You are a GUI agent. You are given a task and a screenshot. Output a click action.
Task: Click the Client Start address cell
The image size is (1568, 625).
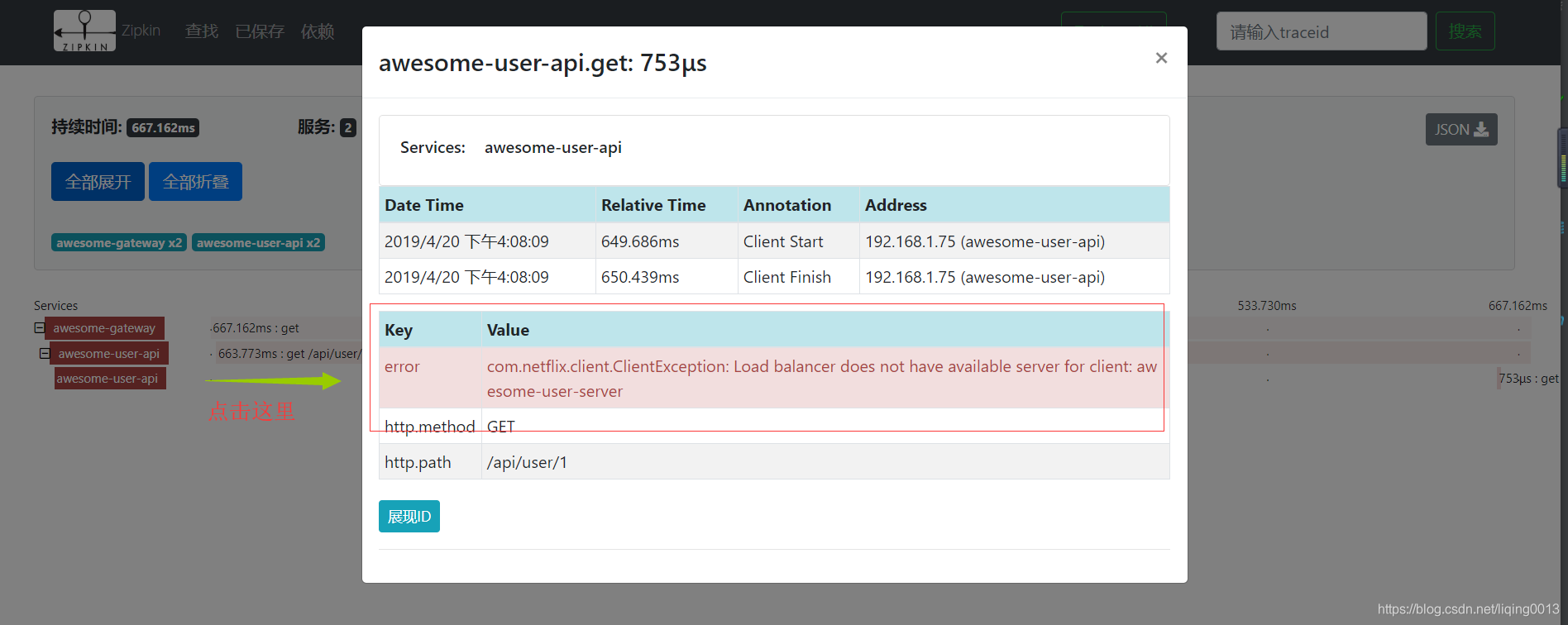click(x=1014, y=241)
